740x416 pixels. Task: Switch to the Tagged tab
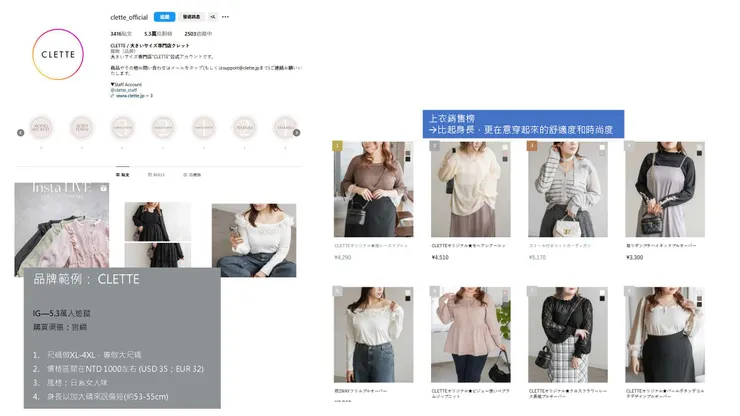click(192, 175)
